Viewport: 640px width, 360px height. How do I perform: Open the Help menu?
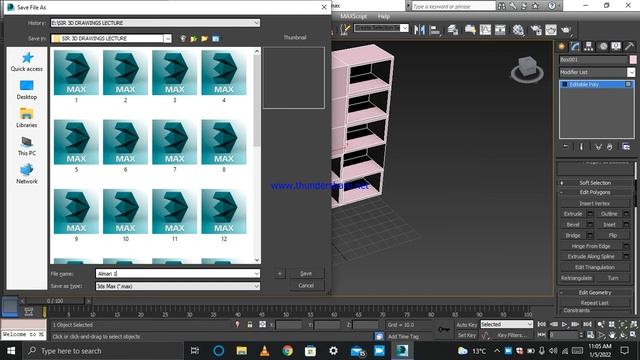383,16
